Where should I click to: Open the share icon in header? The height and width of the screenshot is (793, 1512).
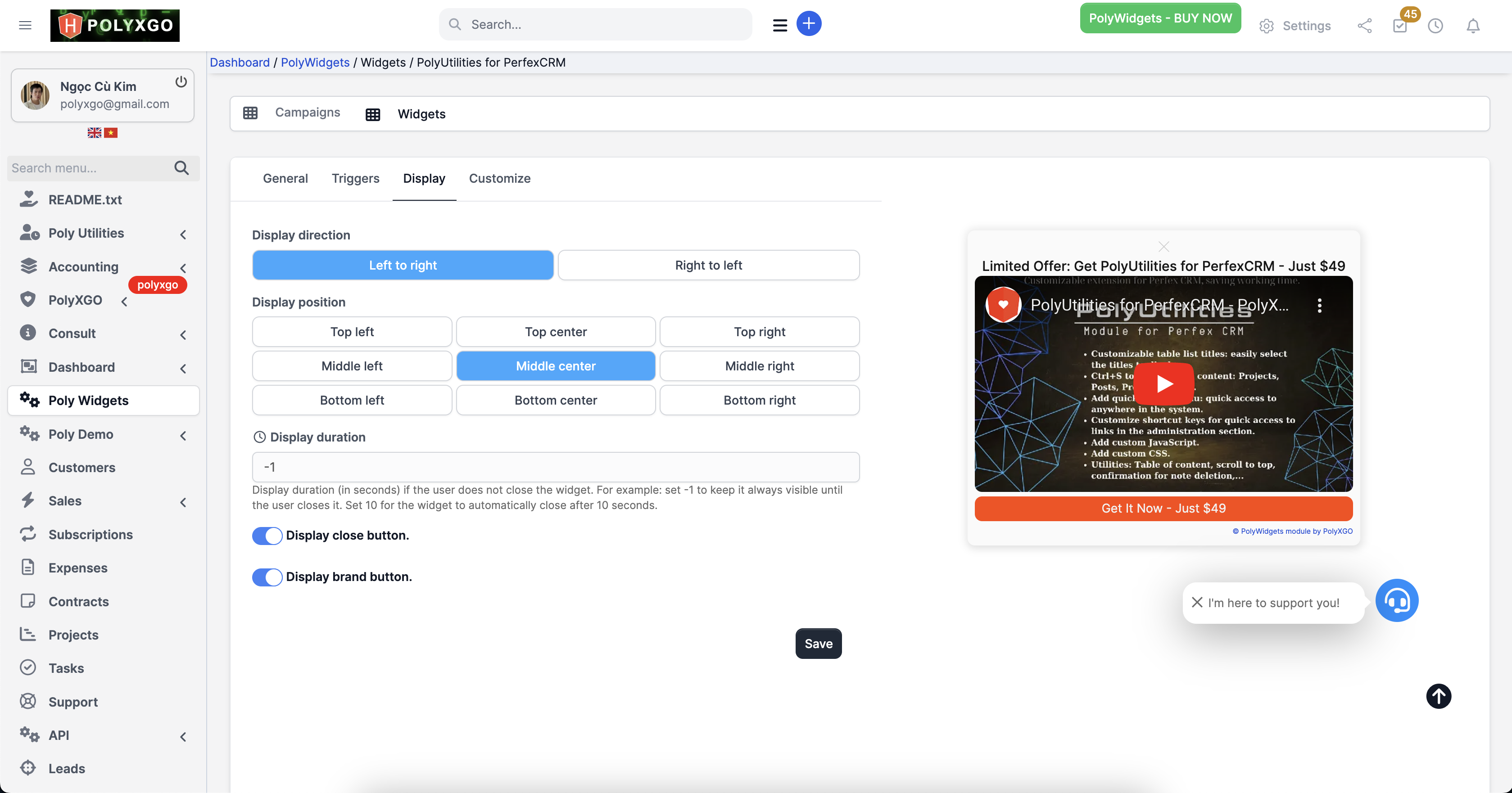[x=1364, y=25]
